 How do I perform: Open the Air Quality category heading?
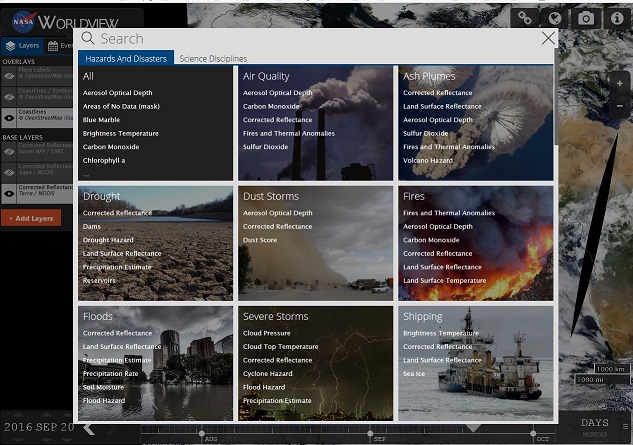click(266, 76)
